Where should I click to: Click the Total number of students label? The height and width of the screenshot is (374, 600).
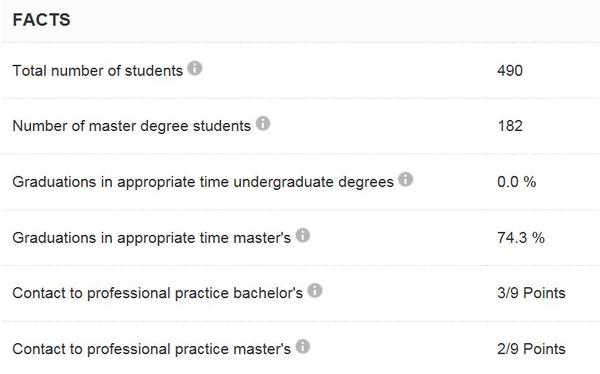98,71
